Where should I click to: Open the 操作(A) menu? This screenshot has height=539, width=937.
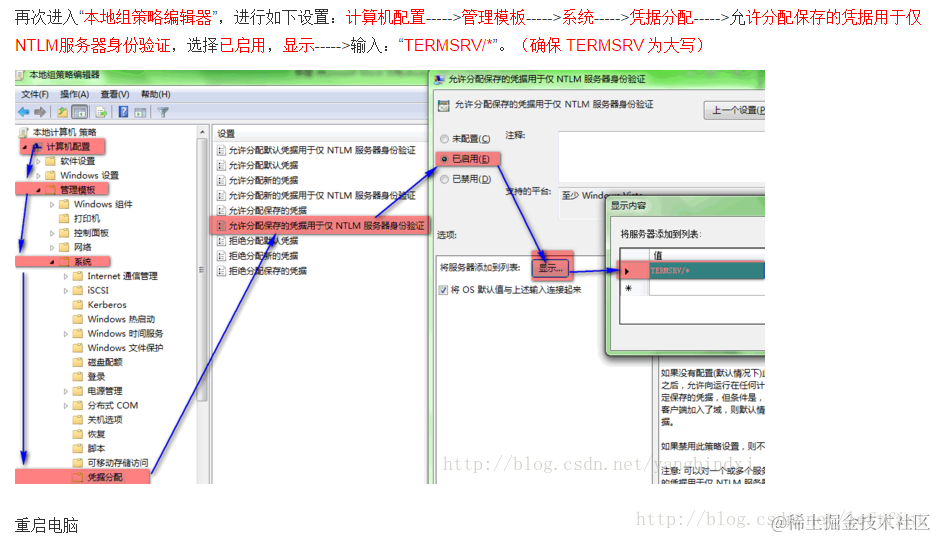tap(74, 94)
